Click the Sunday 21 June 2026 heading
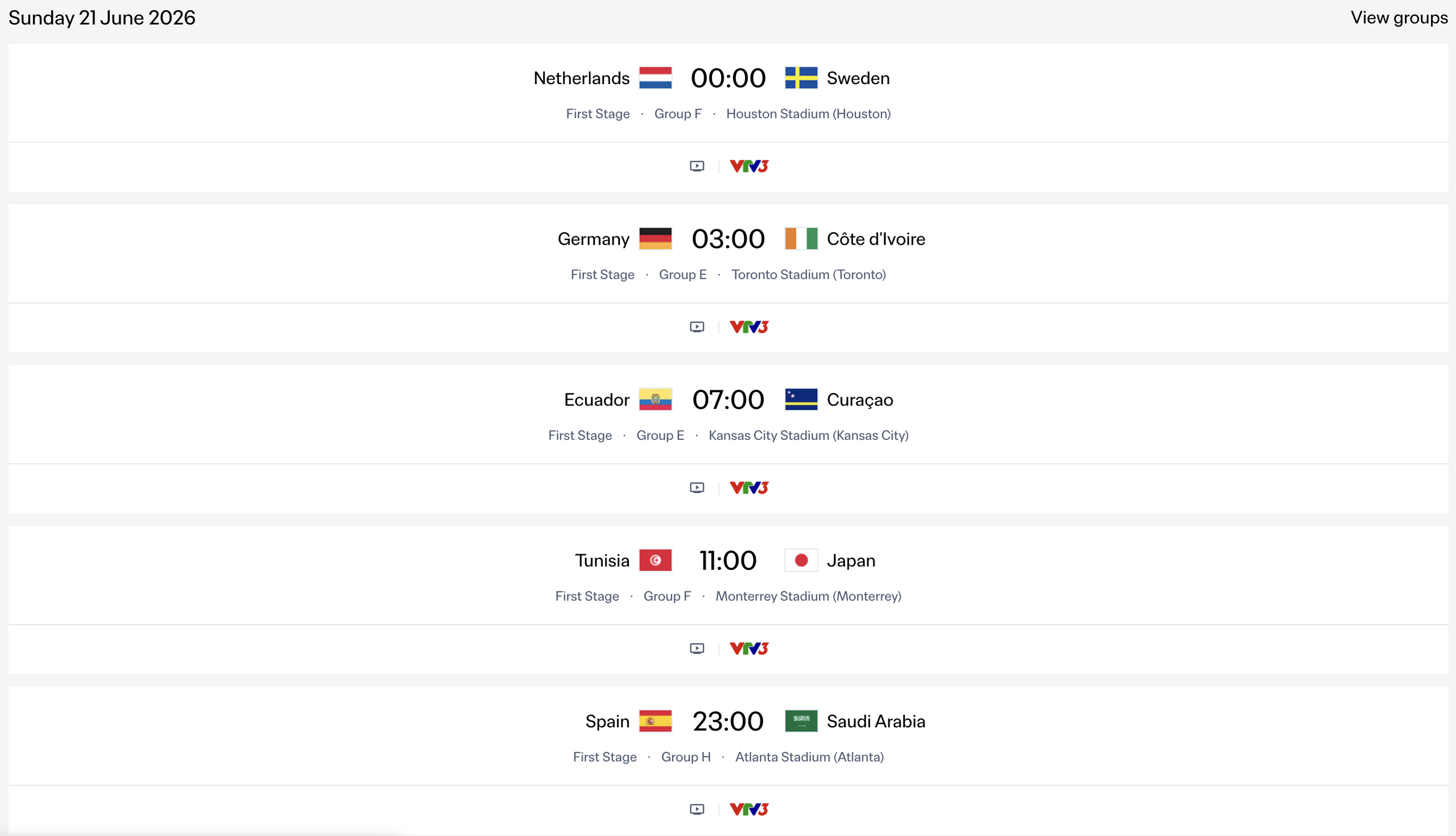 101,18
